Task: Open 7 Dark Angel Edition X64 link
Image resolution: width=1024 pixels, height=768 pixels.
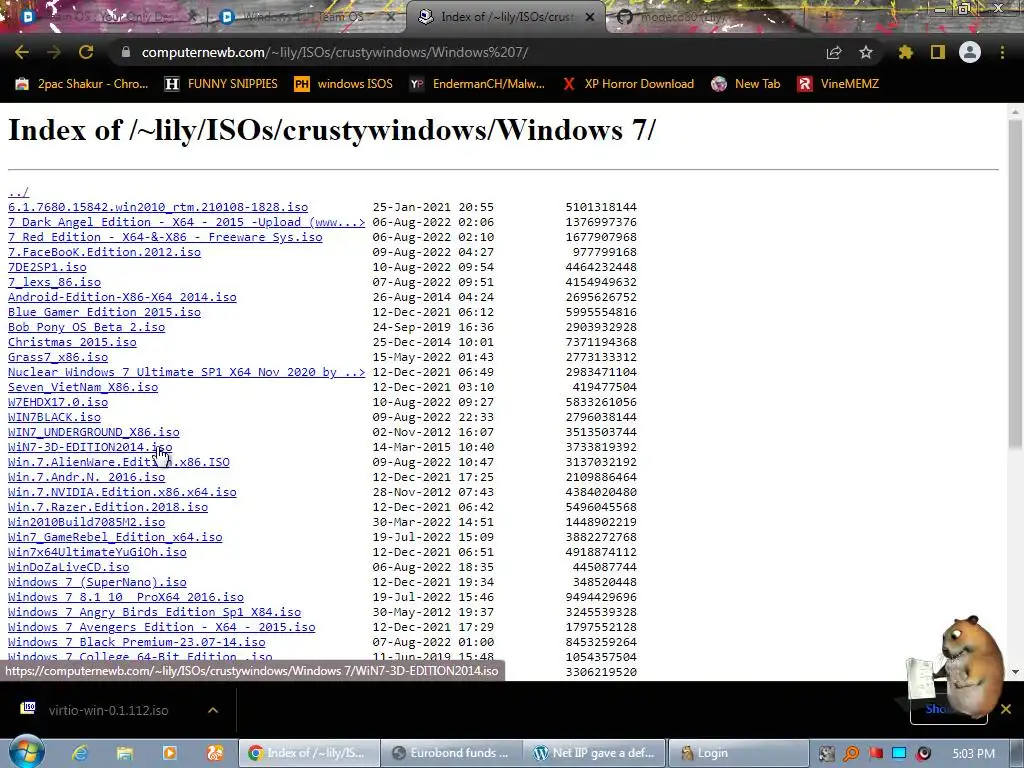Action: click(187, 222)
